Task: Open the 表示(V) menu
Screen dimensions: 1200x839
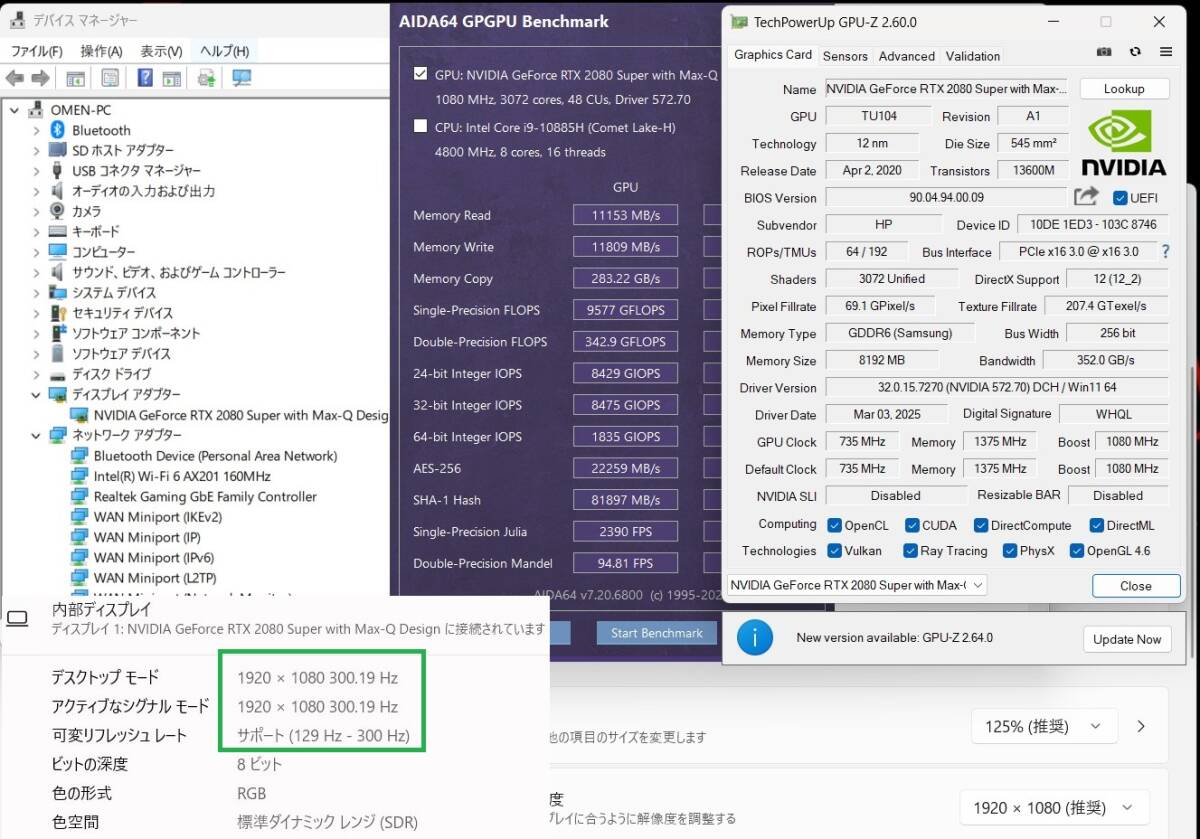Action: [161, 51]
